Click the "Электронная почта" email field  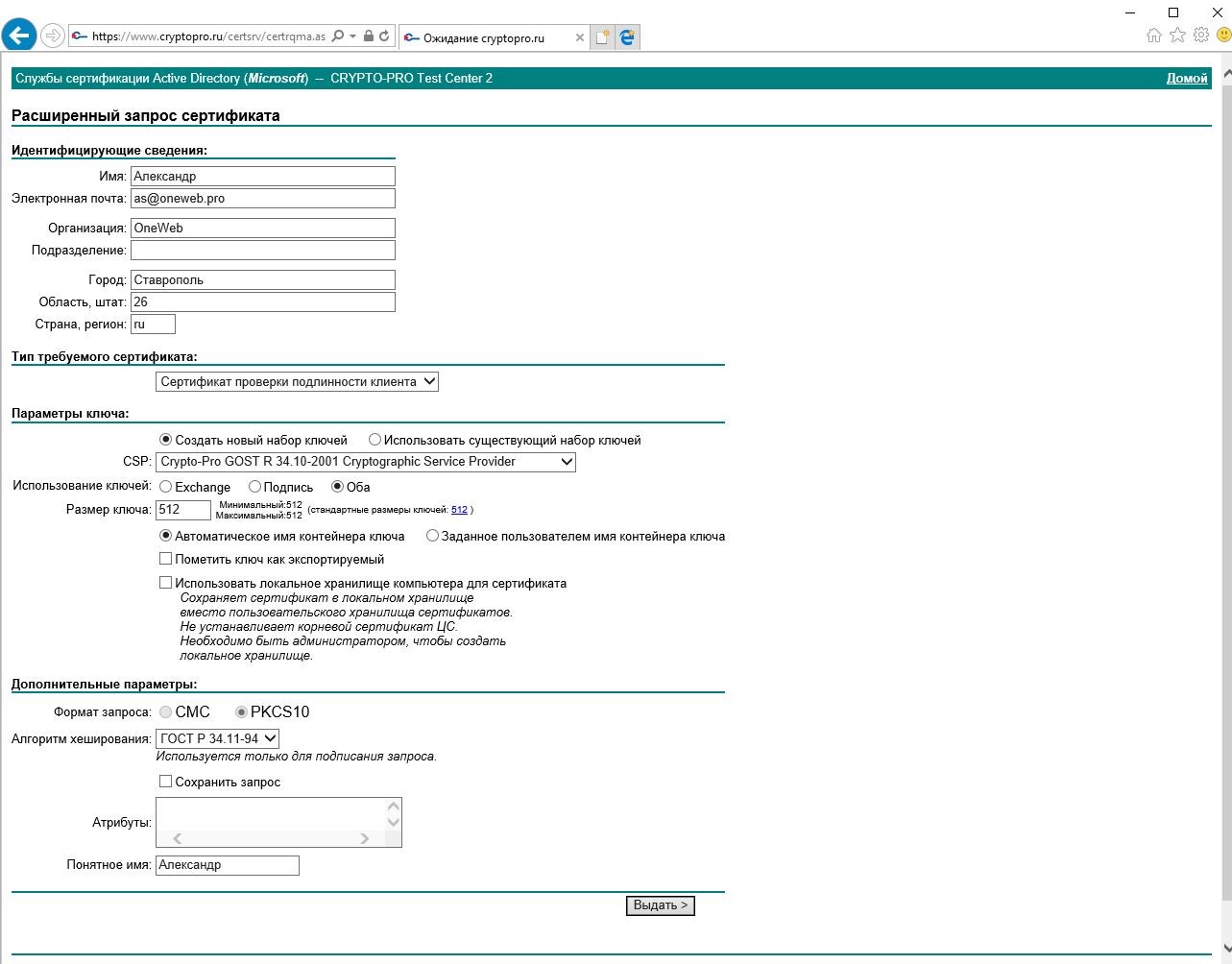point(263,198)
